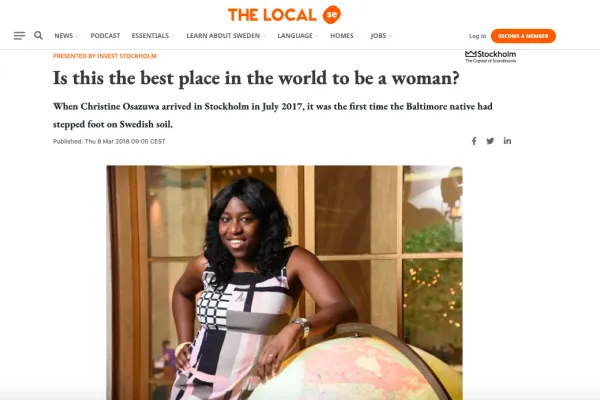Open the Language dropdown

[297, 36]
